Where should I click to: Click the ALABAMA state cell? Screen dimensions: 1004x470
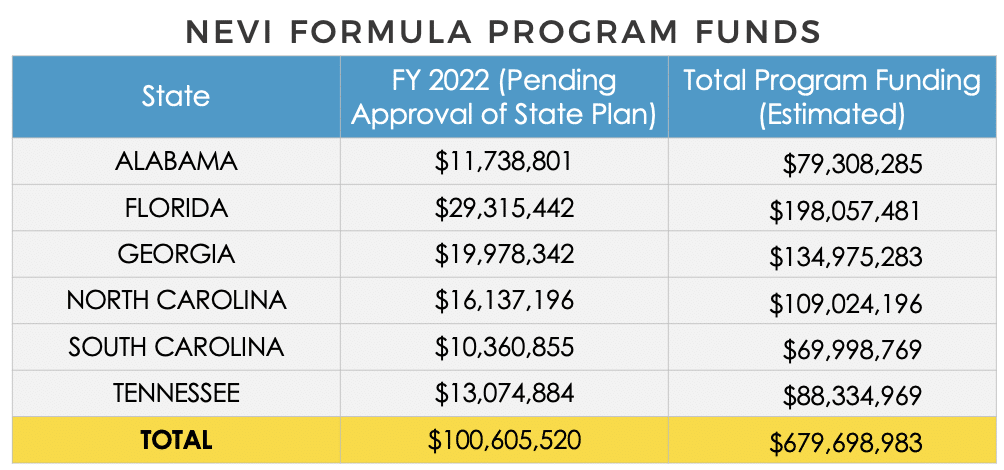pos(176,161)
